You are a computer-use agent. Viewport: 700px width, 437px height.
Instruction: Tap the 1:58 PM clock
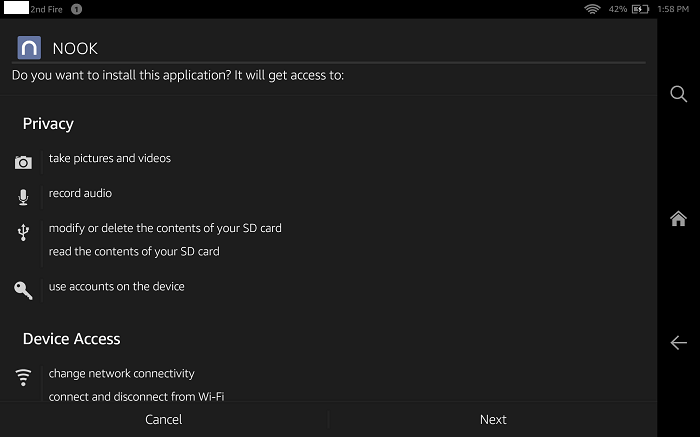click(673, 9)
